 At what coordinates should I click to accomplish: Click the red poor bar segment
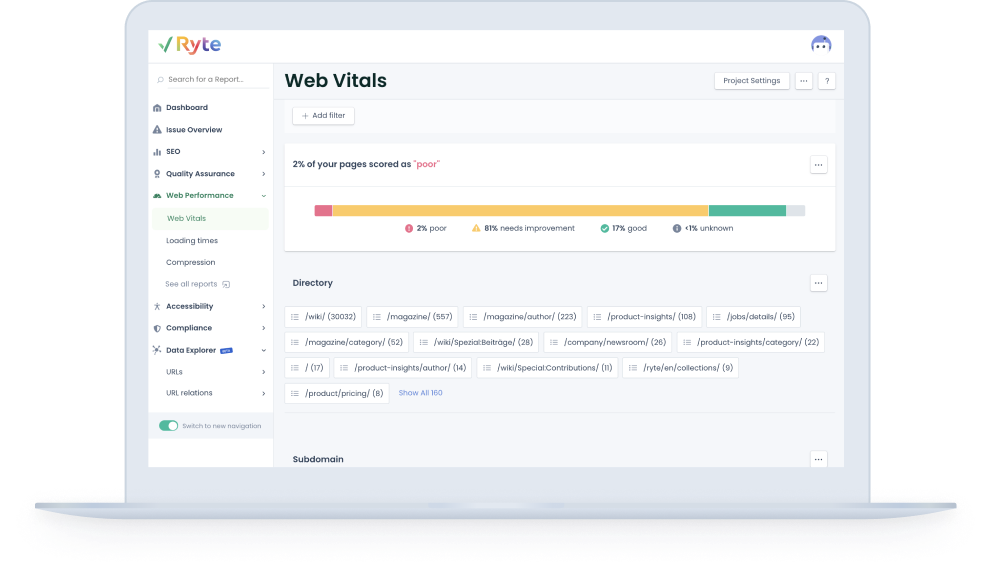tap(323, 211)
